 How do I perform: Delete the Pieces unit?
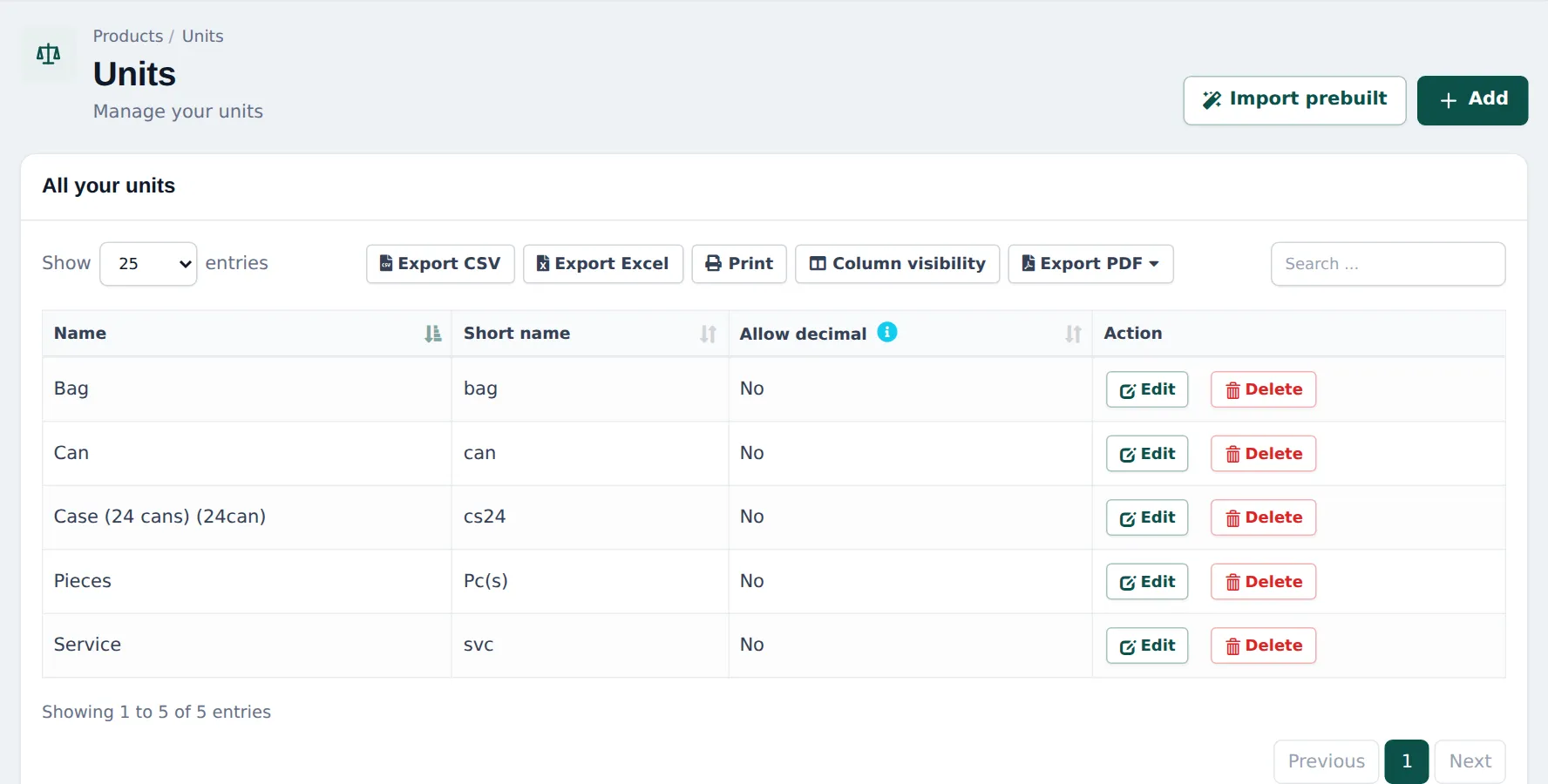pyautogui.click(x=1263, y=582)
